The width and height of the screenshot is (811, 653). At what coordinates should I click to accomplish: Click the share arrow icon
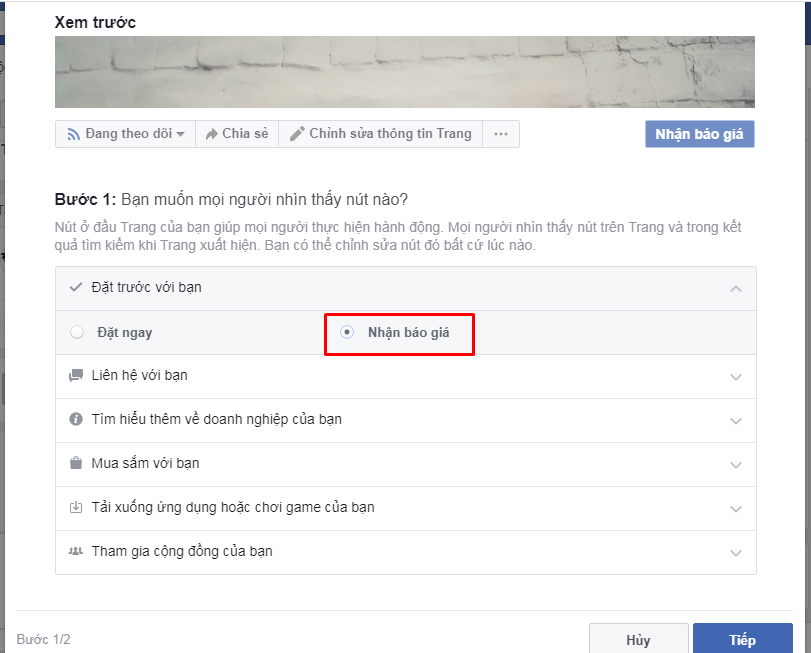click(x=212, y=134)
